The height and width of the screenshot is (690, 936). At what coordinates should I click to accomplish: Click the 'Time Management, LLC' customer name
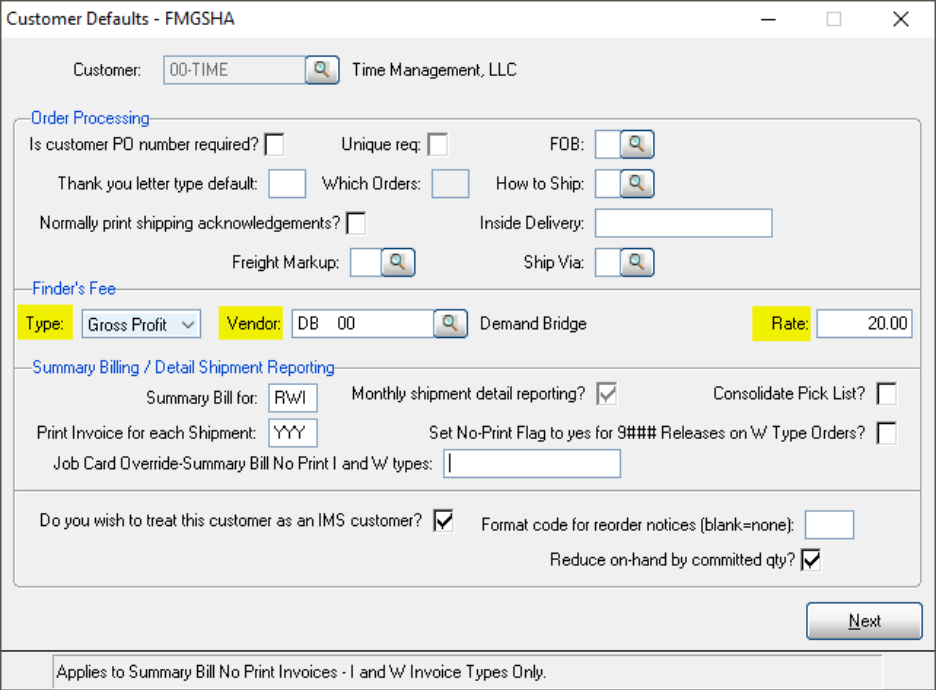pos(434,70)
